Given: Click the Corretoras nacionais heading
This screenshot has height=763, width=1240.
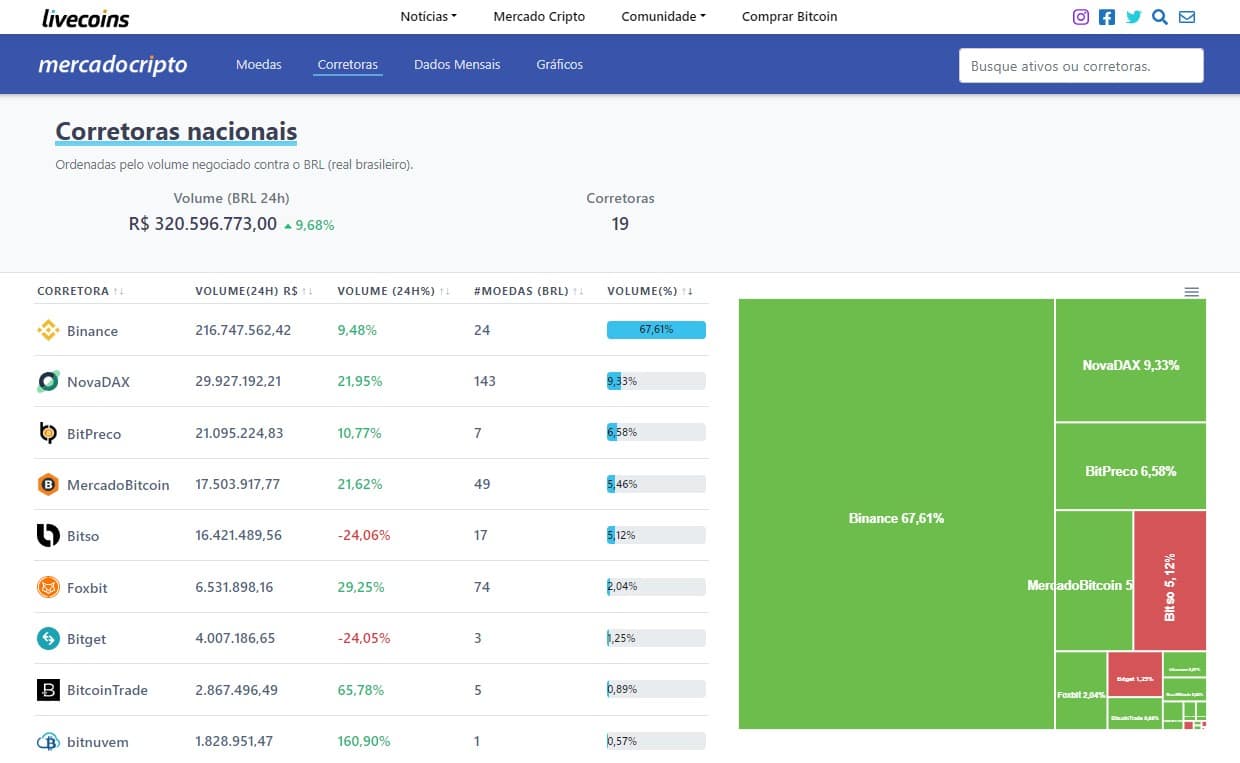Looking at the screenshot, I should coord(176,131).
